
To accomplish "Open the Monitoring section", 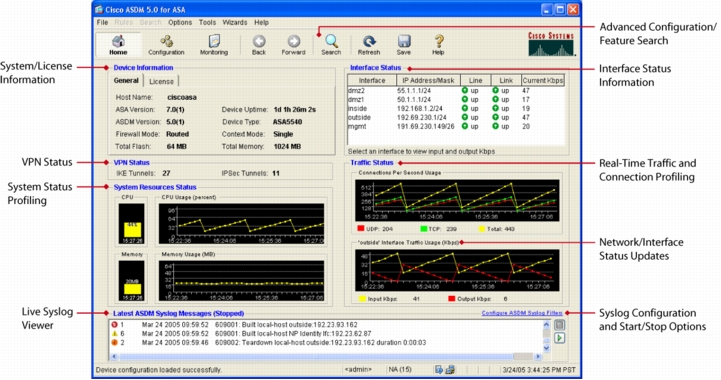I will pyautogui.click(x=214, y=45).
